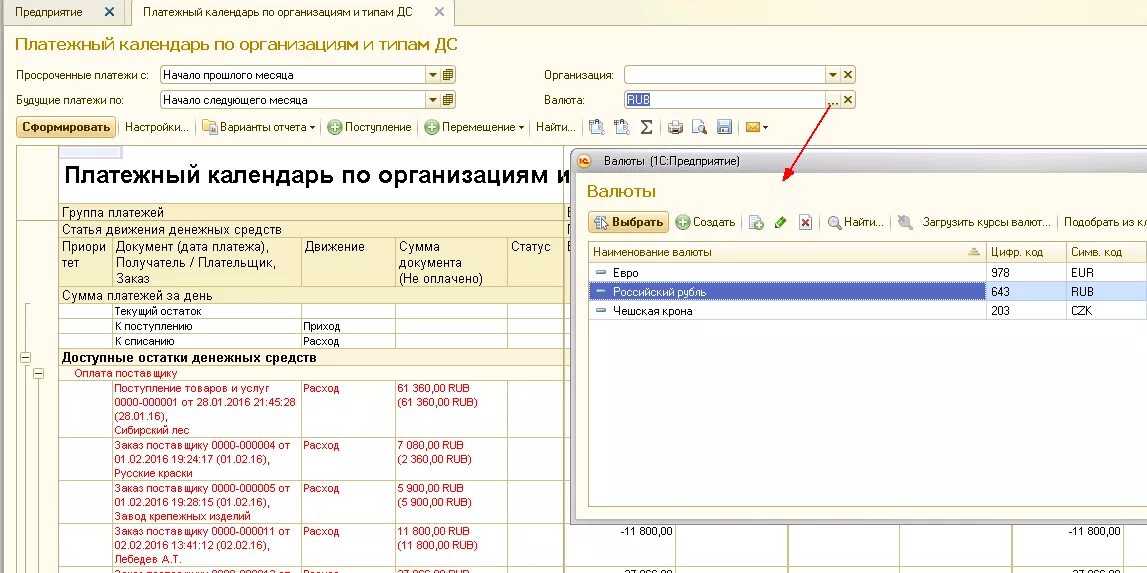Click Подобрать из классификатора button in Валюты
The width and height of the screenshot is (1147, 573).
click(x=1105, y=222)
